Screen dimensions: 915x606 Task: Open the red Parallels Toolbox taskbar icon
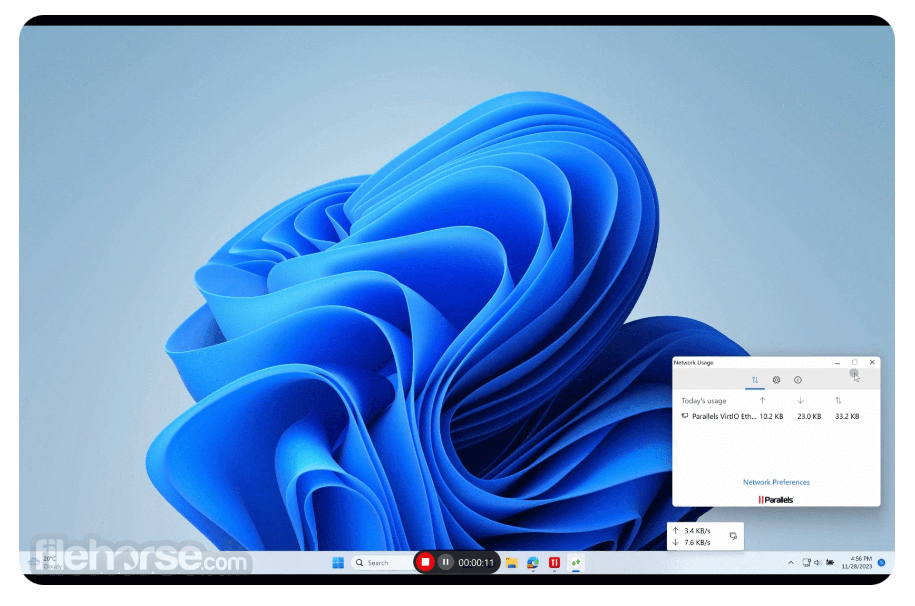(554, 563)
